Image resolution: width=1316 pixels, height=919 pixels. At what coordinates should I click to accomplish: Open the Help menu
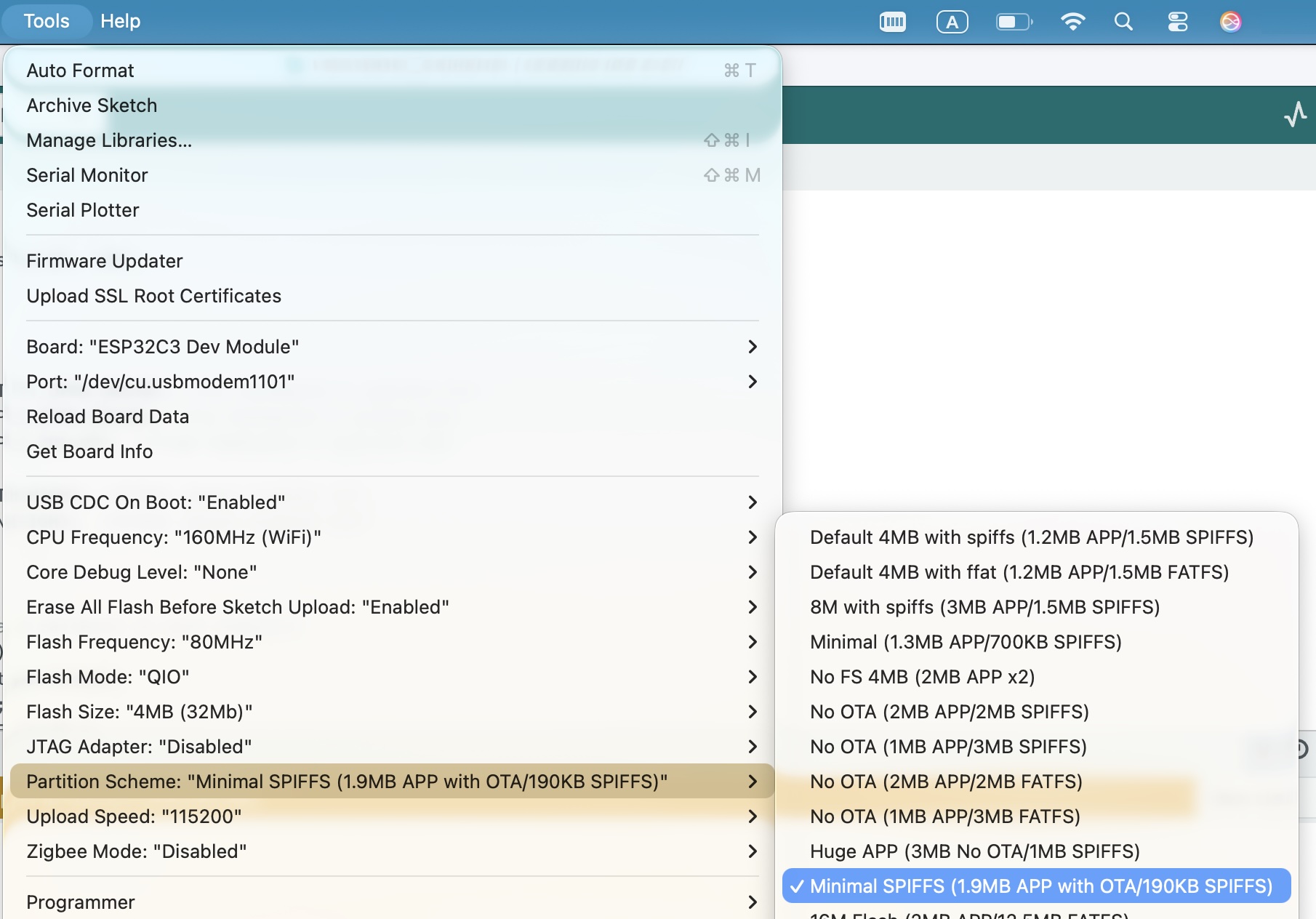[x=120, y=21]
